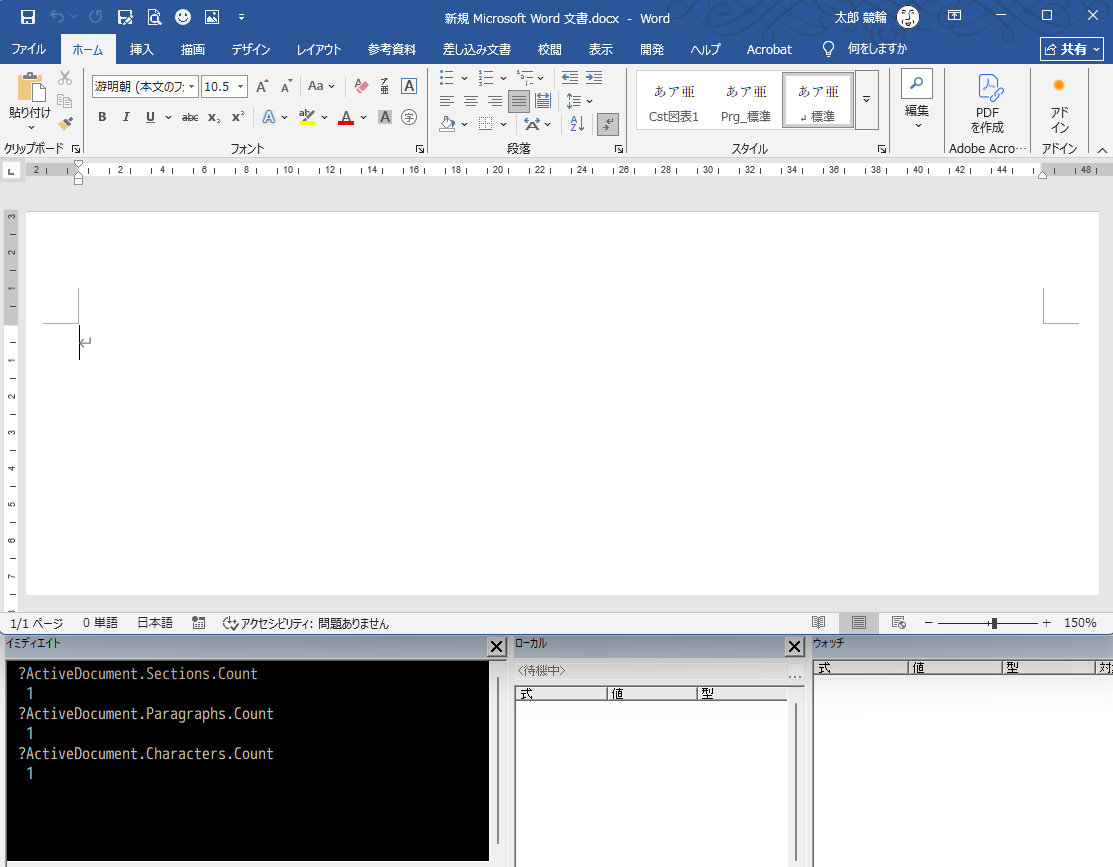Image resolution: width=1113 pixels, height=867 pixels.
Task: Use the format painter brush icon
Action: [65, 124]
